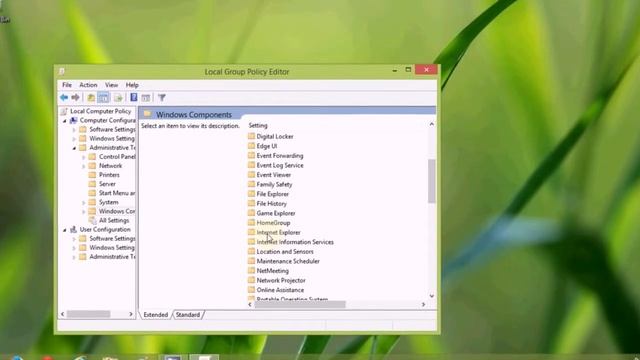Select the Event Viewer entry
The width and height of the screenshot is (640, 360).
tap(273, 175)
